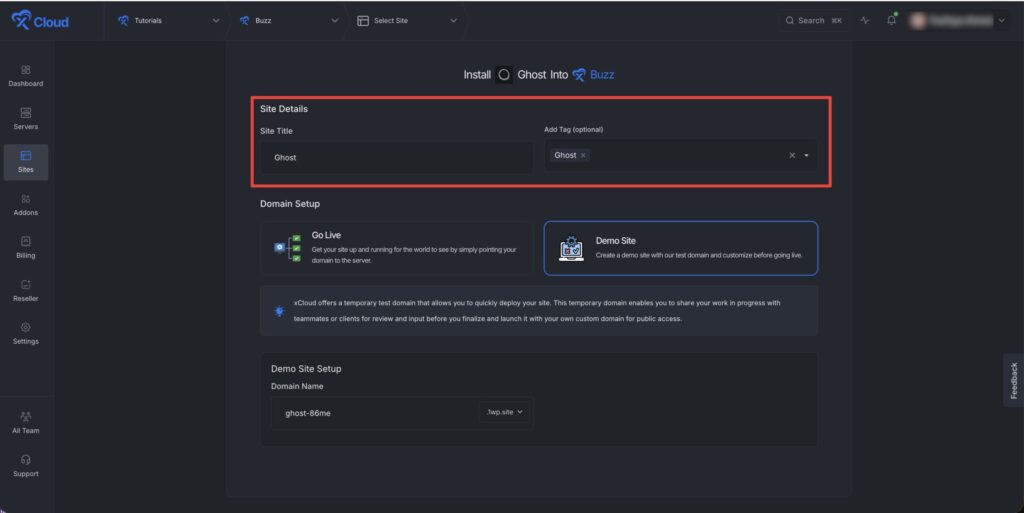This screenshot has height=513, width=1024.
Task: Go to the Sites sidebar item
Action: click(25, 162)
